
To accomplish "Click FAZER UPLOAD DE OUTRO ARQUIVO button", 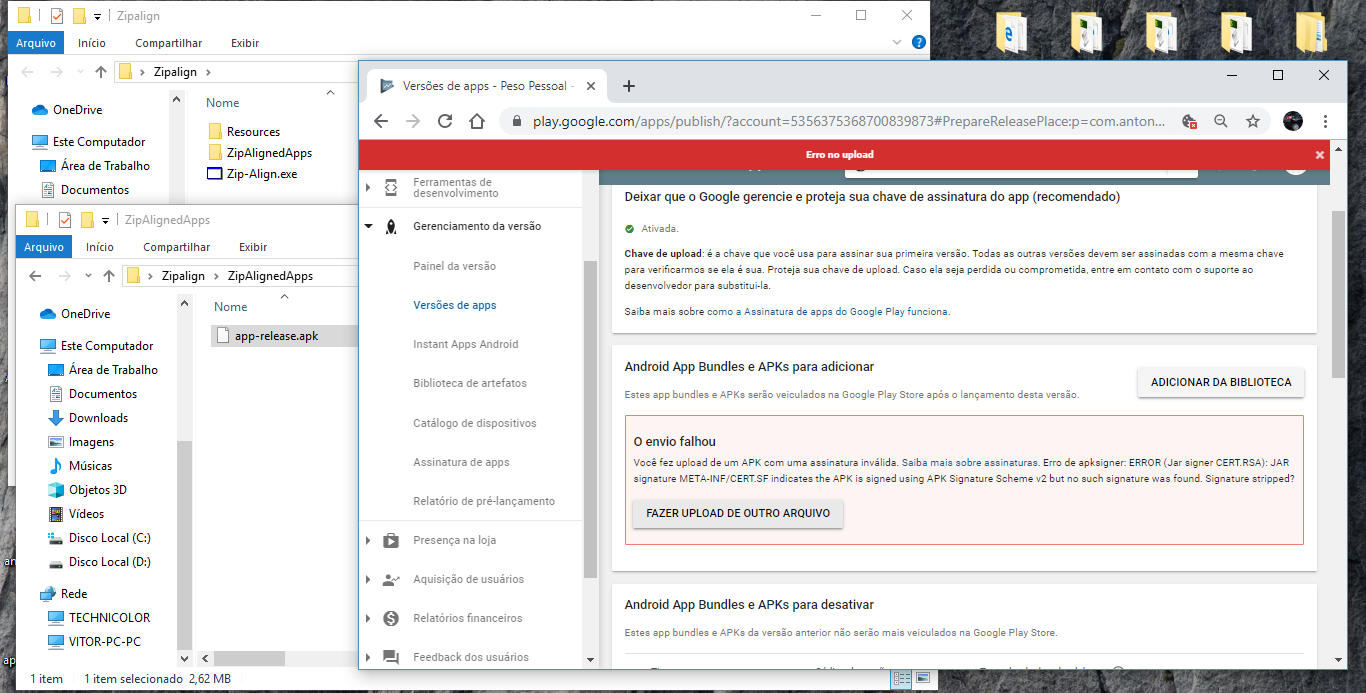I will [738, 513].
